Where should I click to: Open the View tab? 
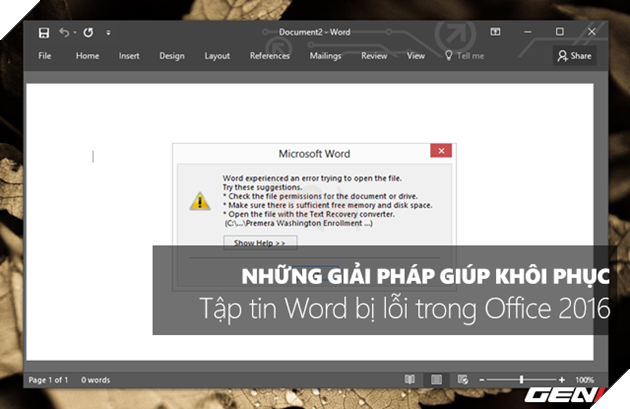click(x=415, y=56)
